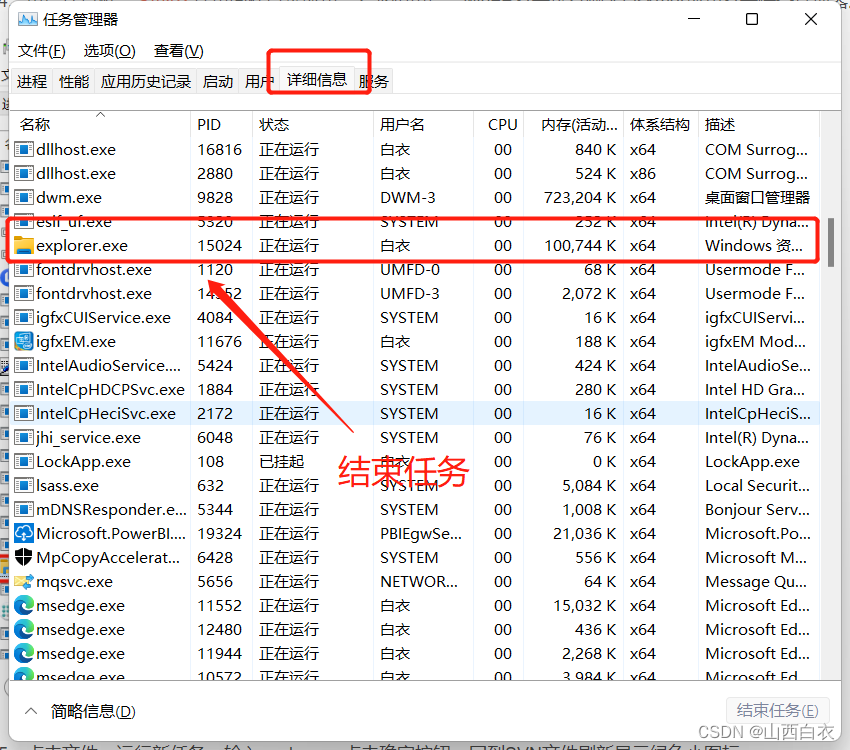Switch to the 启动 tab

[x=218, y=82]
